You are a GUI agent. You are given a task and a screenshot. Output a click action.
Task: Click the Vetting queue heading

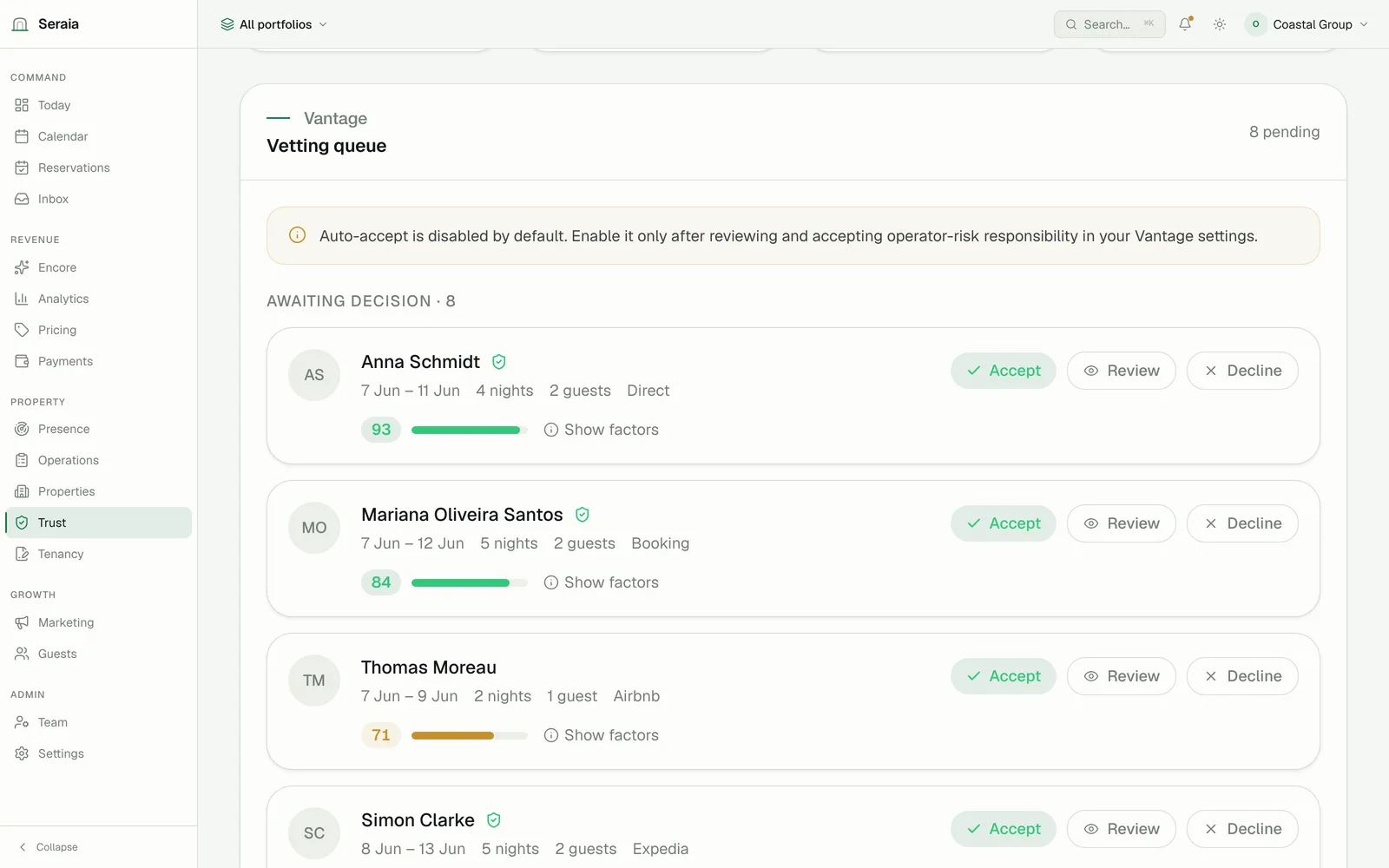(326, 146)
